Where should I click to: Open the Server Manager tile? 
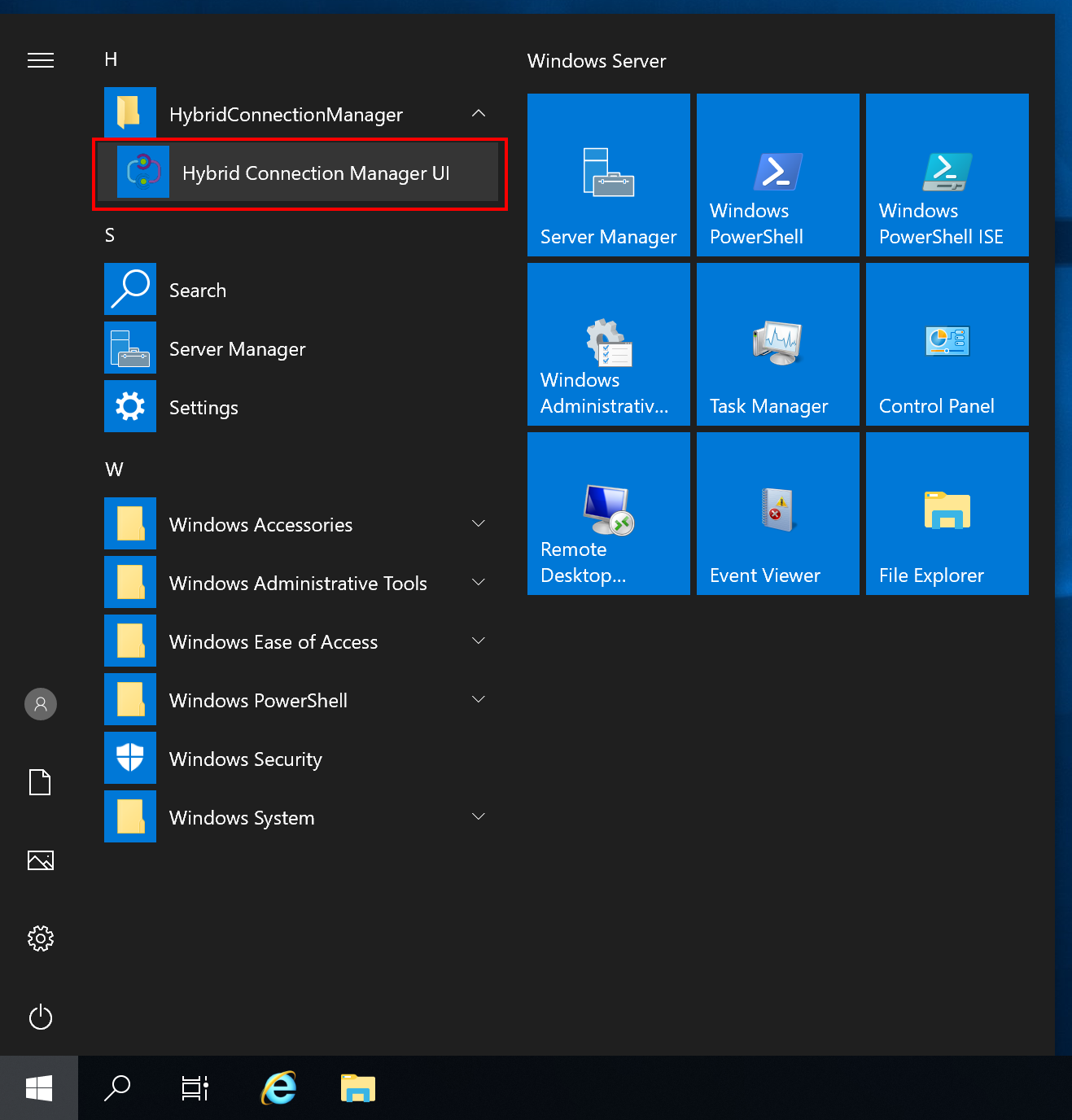coord(609,175)
